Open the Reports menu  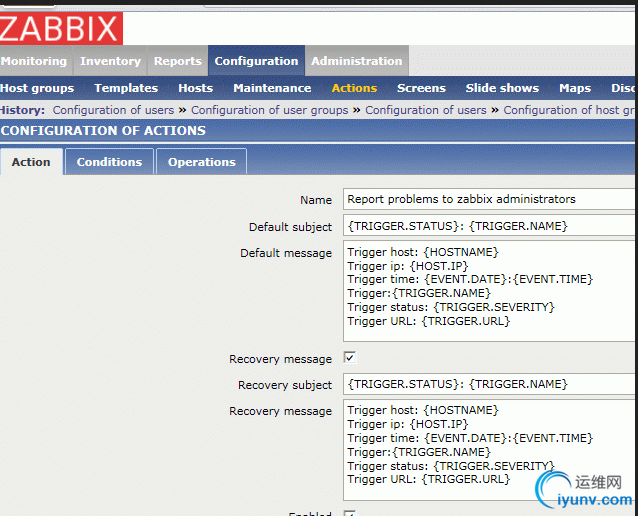click(177, 61)
